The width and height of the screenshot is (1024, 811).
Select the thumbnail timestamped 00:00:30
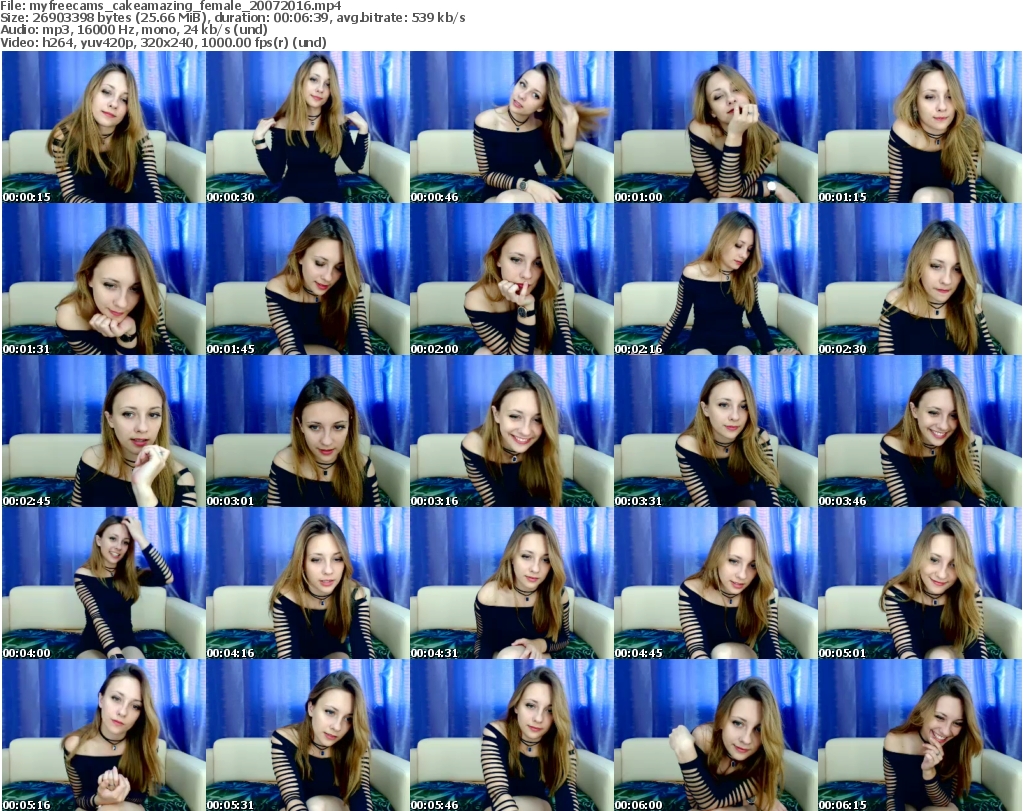pyautogui.click(x=308, y=127)
